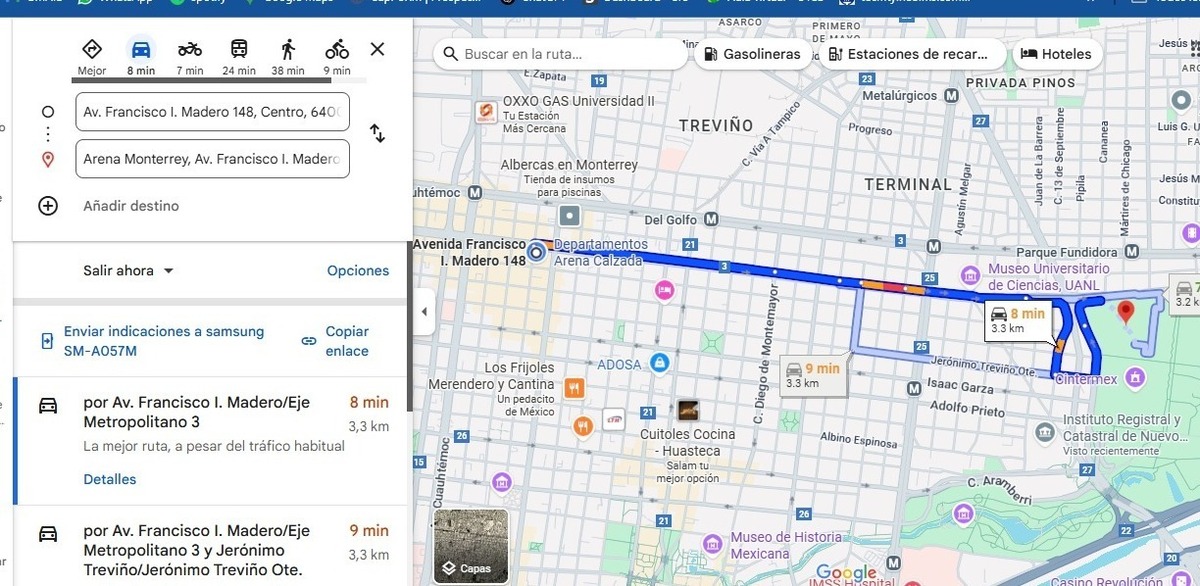Click the Museo Universitario de Ciencias marker

(x=971, y=274)
